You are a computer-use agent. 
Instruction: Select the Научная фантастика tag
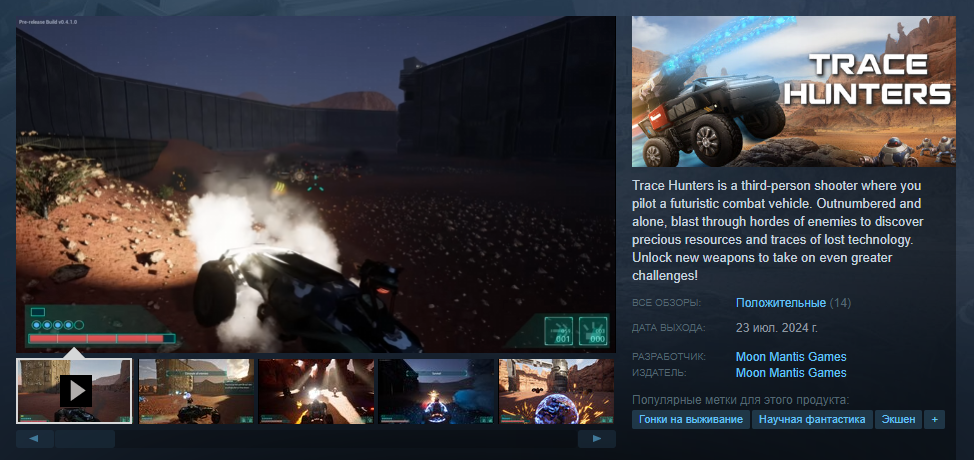point(812,420)
